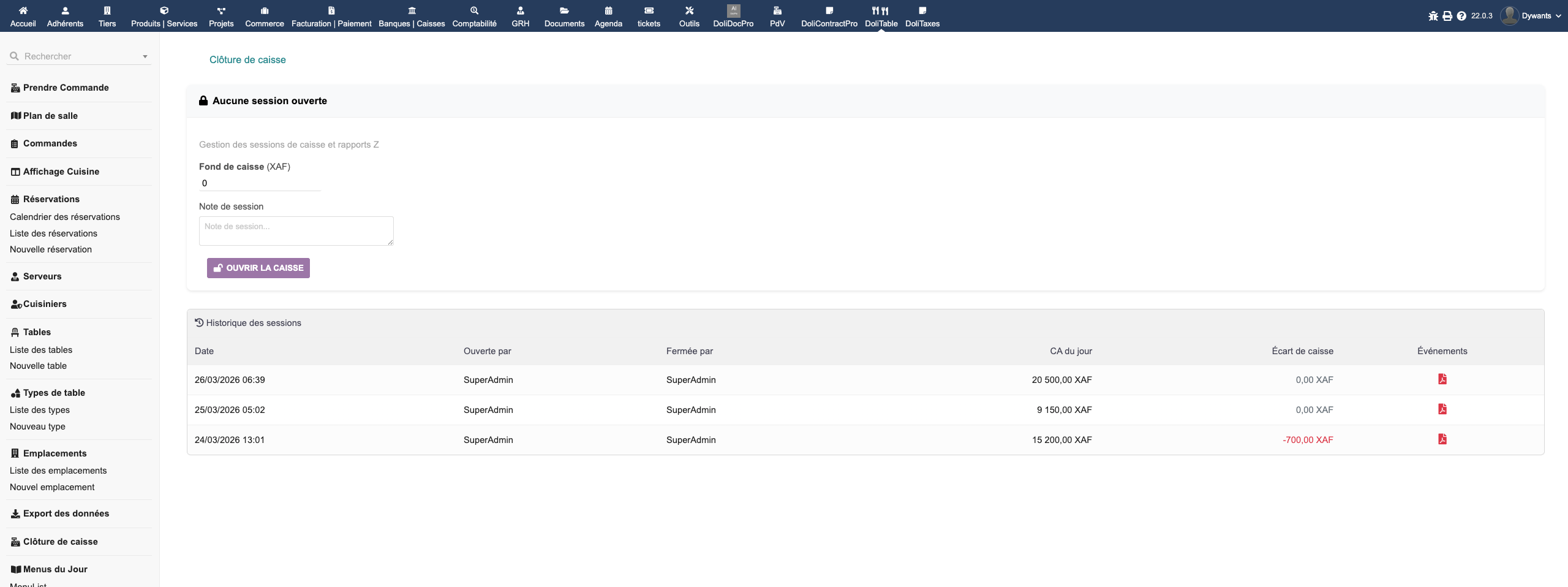
Task: Open the help question mark icon
Action: click(1461, 16)
